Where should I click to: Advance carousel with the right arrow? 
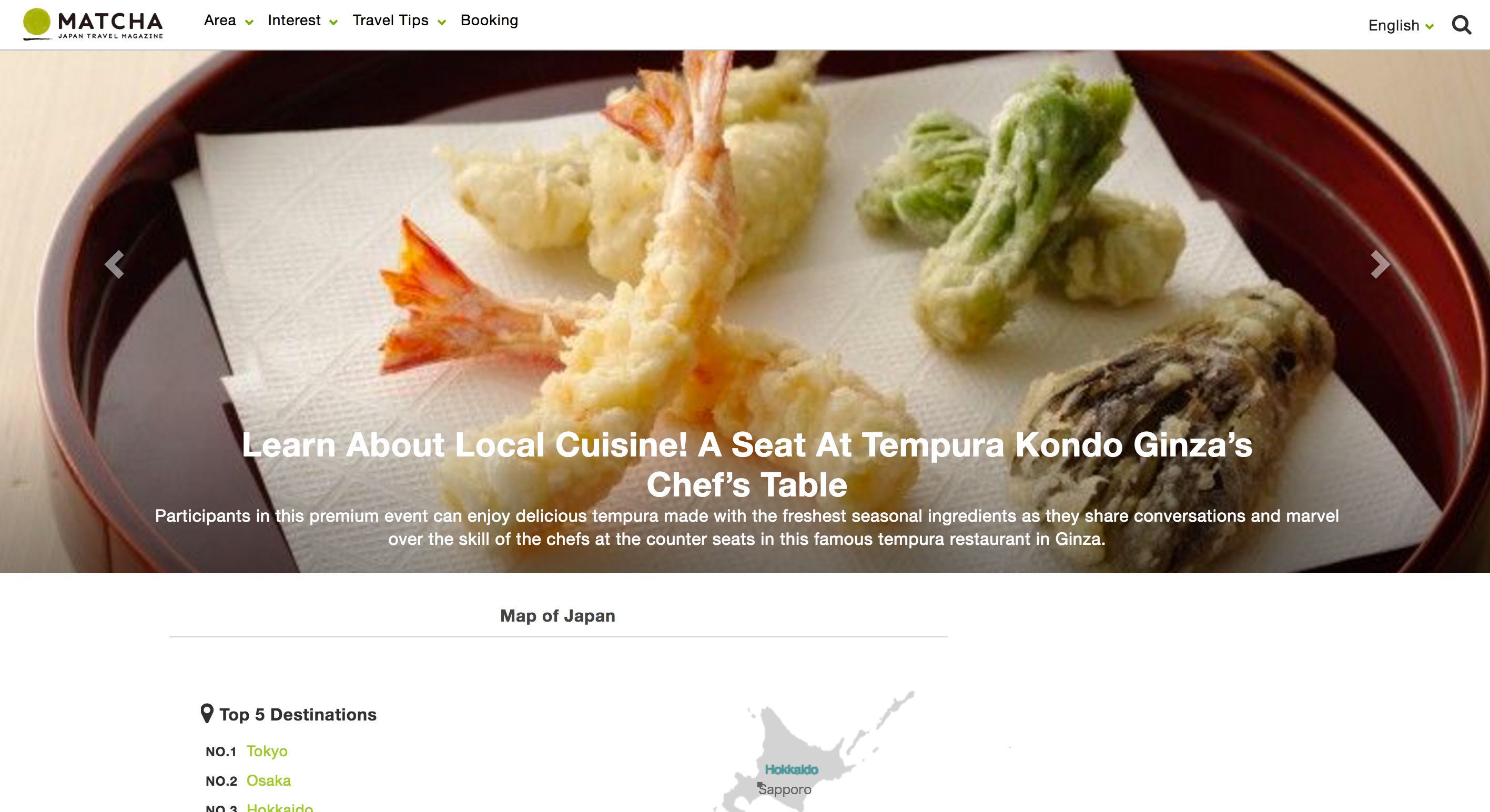click(1380, 265)
